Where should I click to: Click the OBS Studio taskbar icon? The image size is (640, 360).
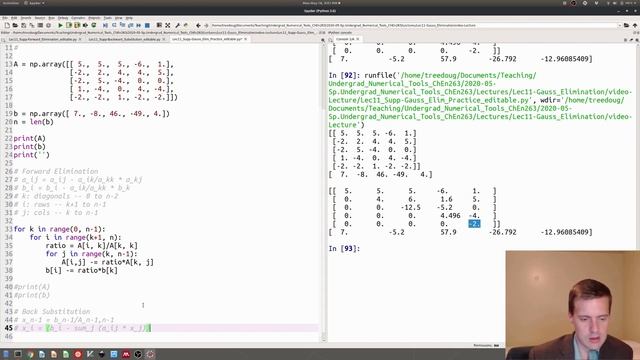click(138, 354)
